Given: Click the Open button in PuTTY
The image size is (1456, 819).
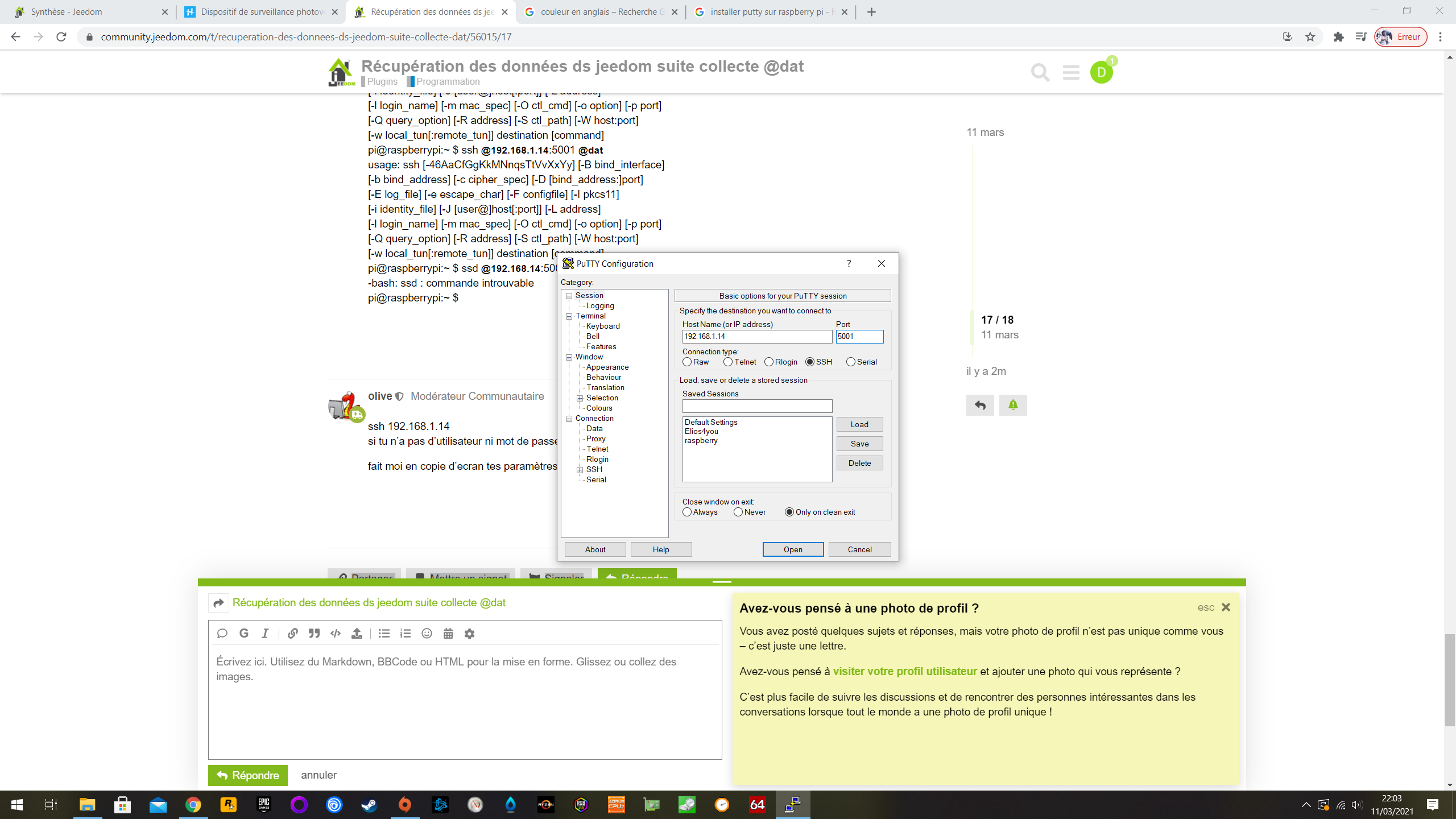Looking at the screenshot, I should click(x=793, y=549).
